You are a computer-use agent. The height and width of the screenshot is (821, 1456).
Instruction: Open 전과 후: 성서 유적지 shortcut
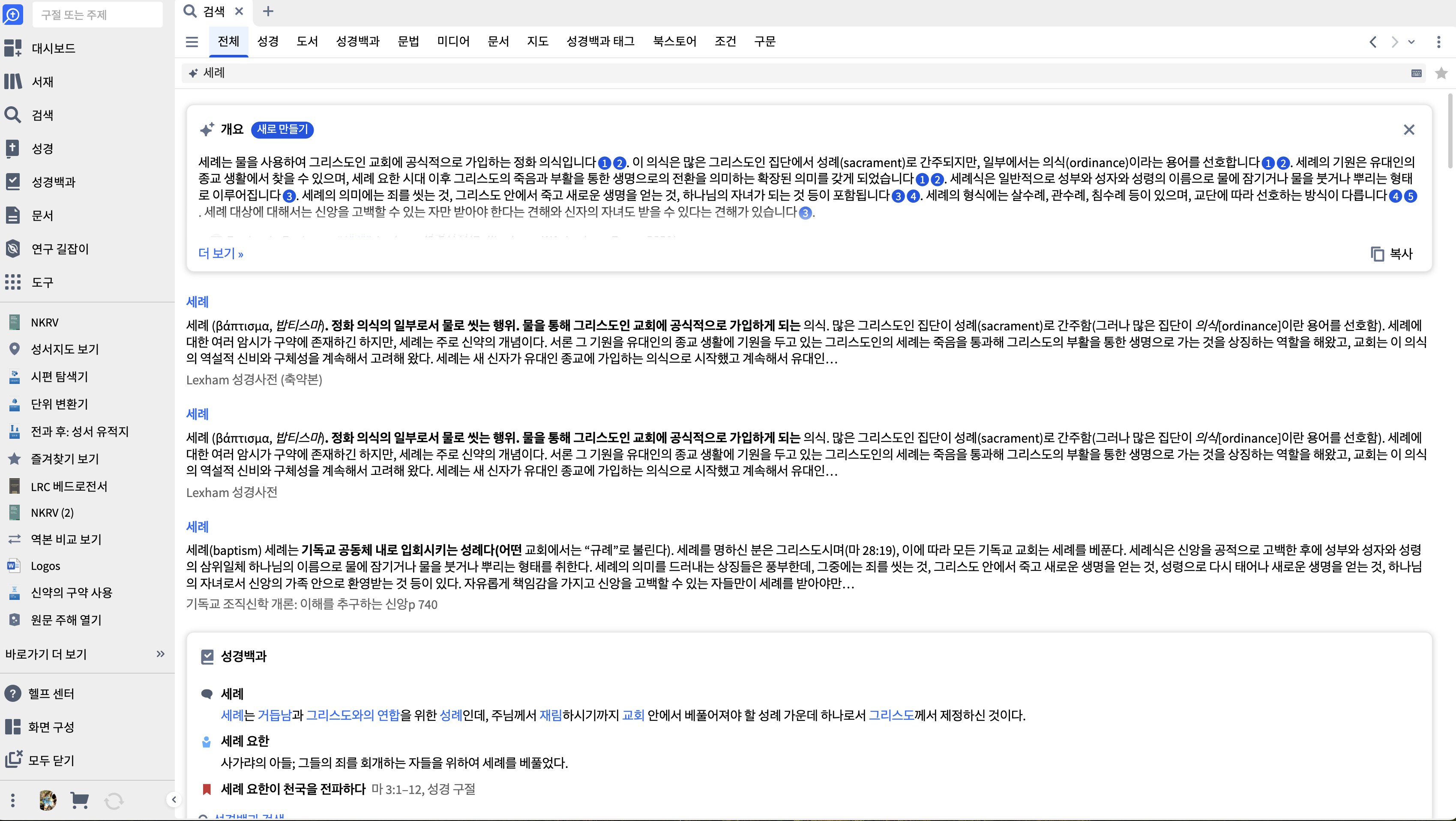[x=80, y=431]
